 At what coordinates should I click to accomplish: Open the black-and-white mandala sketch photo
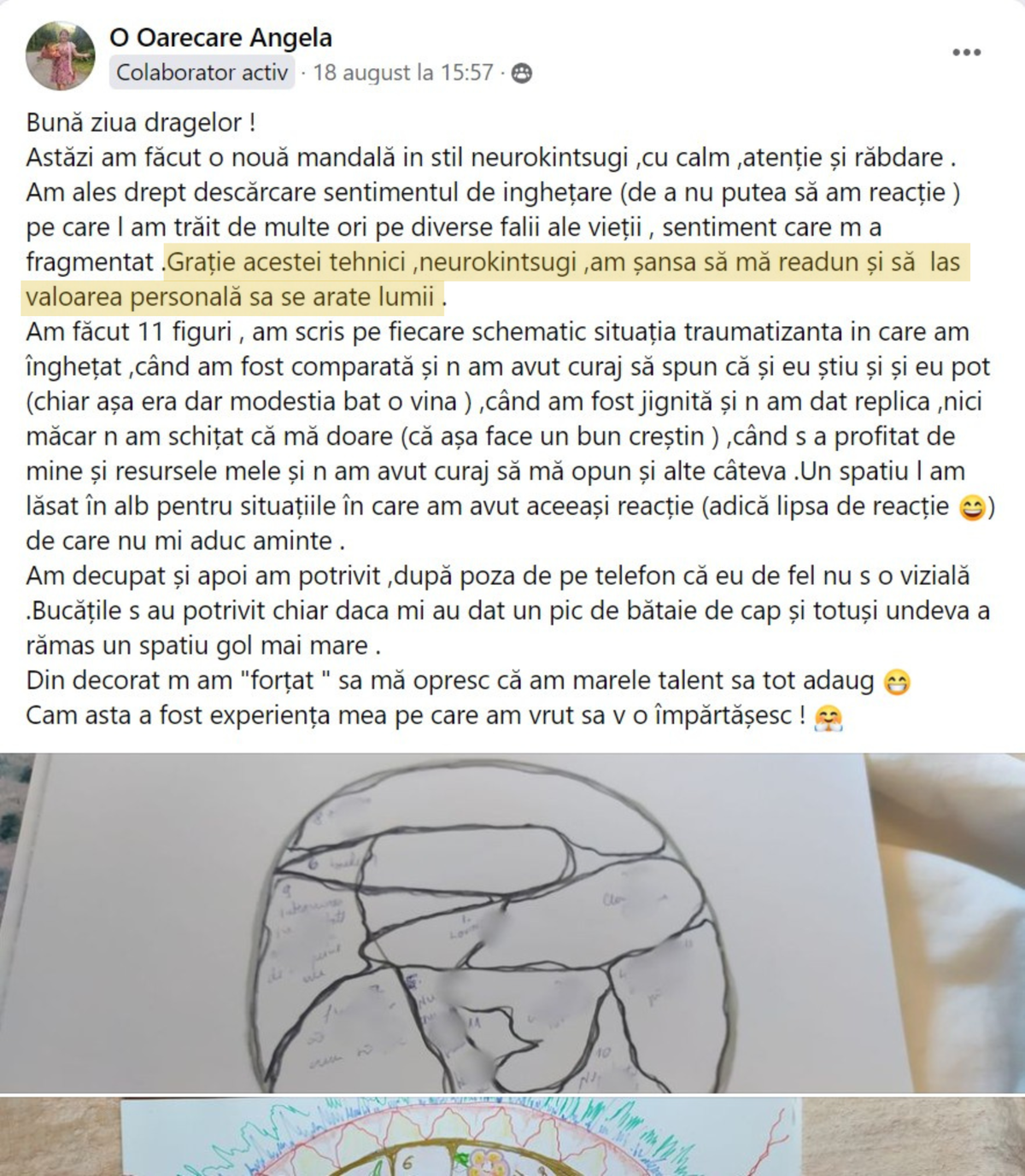click(x=512, y=922)
